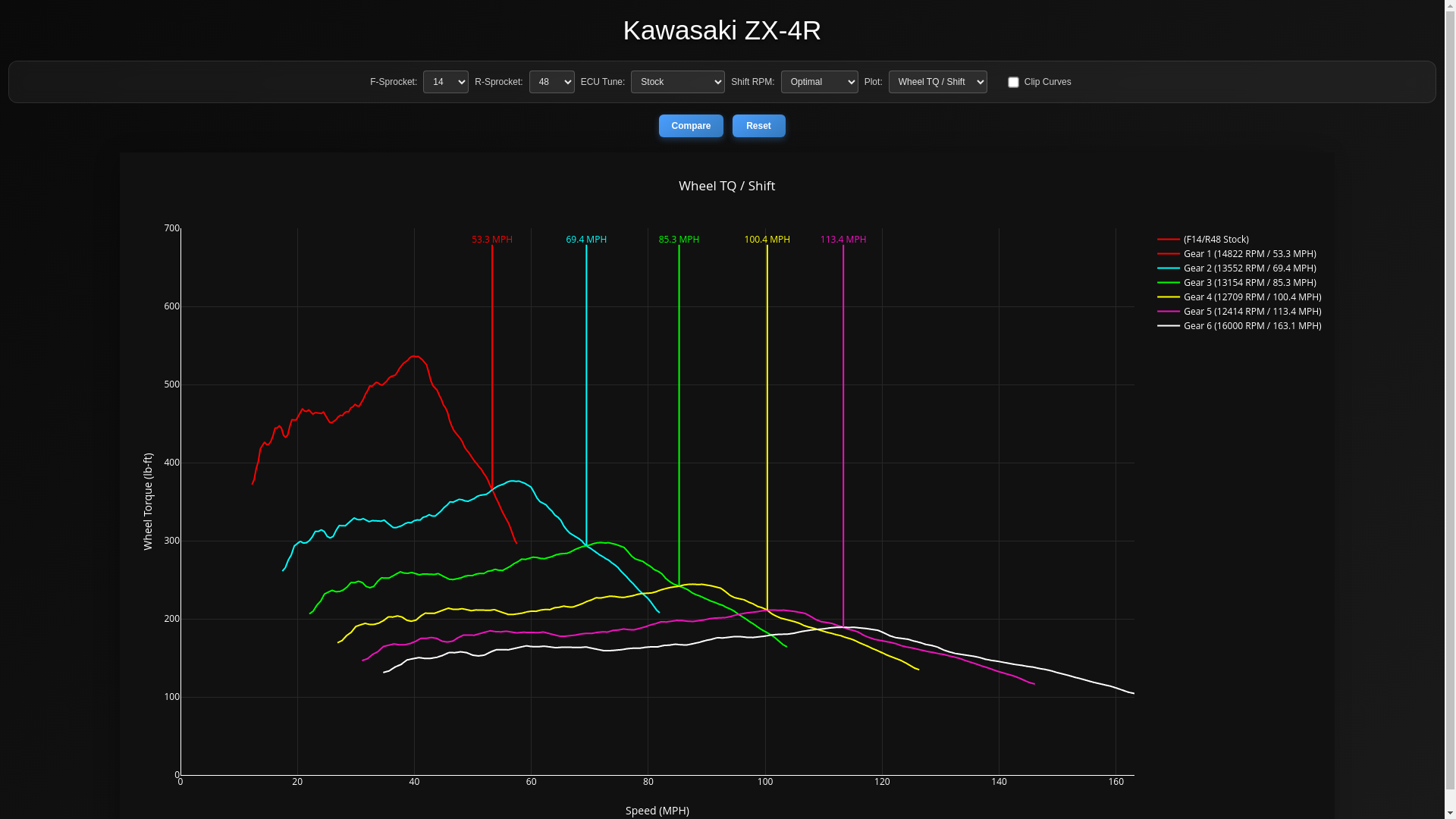Click the F-Sprocket label
This screenshot has height=819, width=1456.
point(394,82)
